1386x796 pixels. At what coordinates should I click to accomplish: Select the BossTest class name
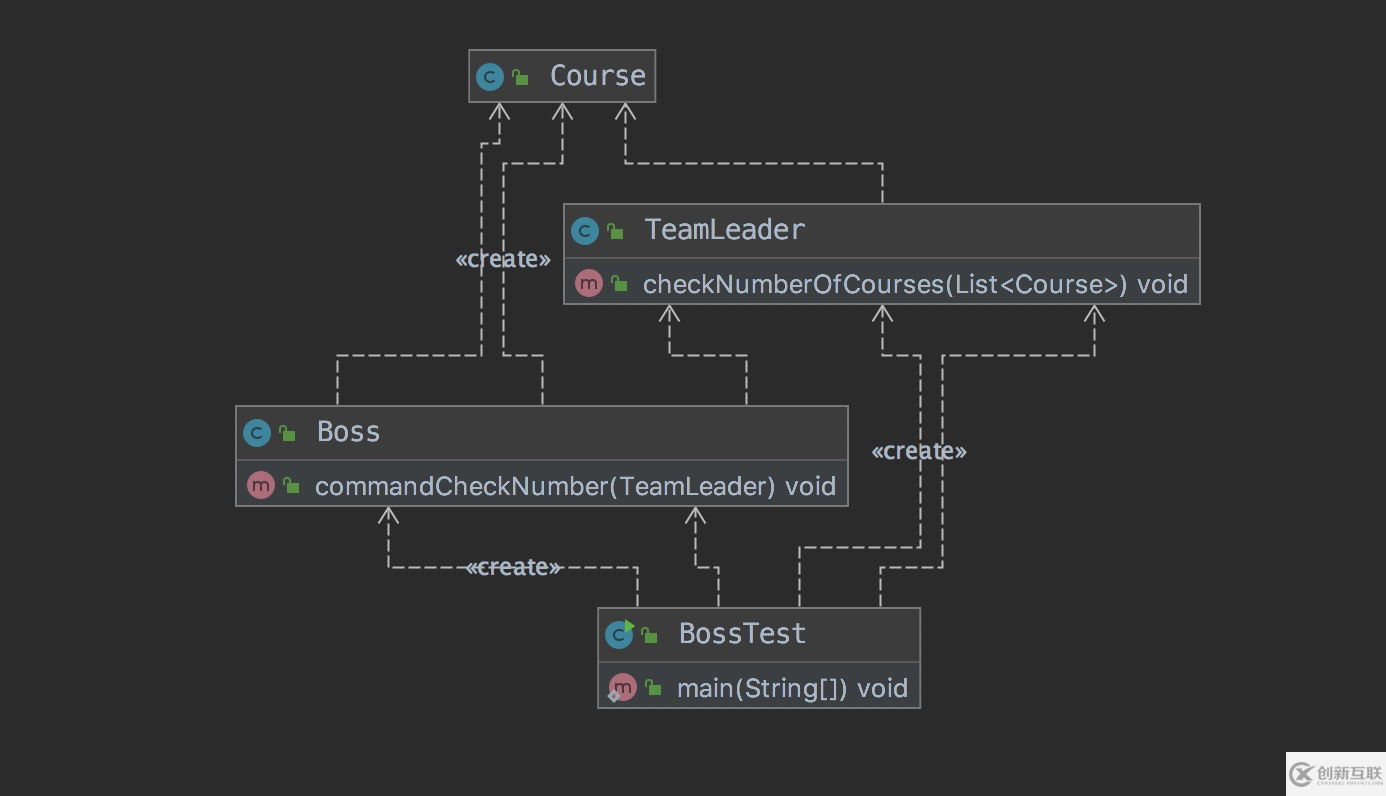[742, 634]
